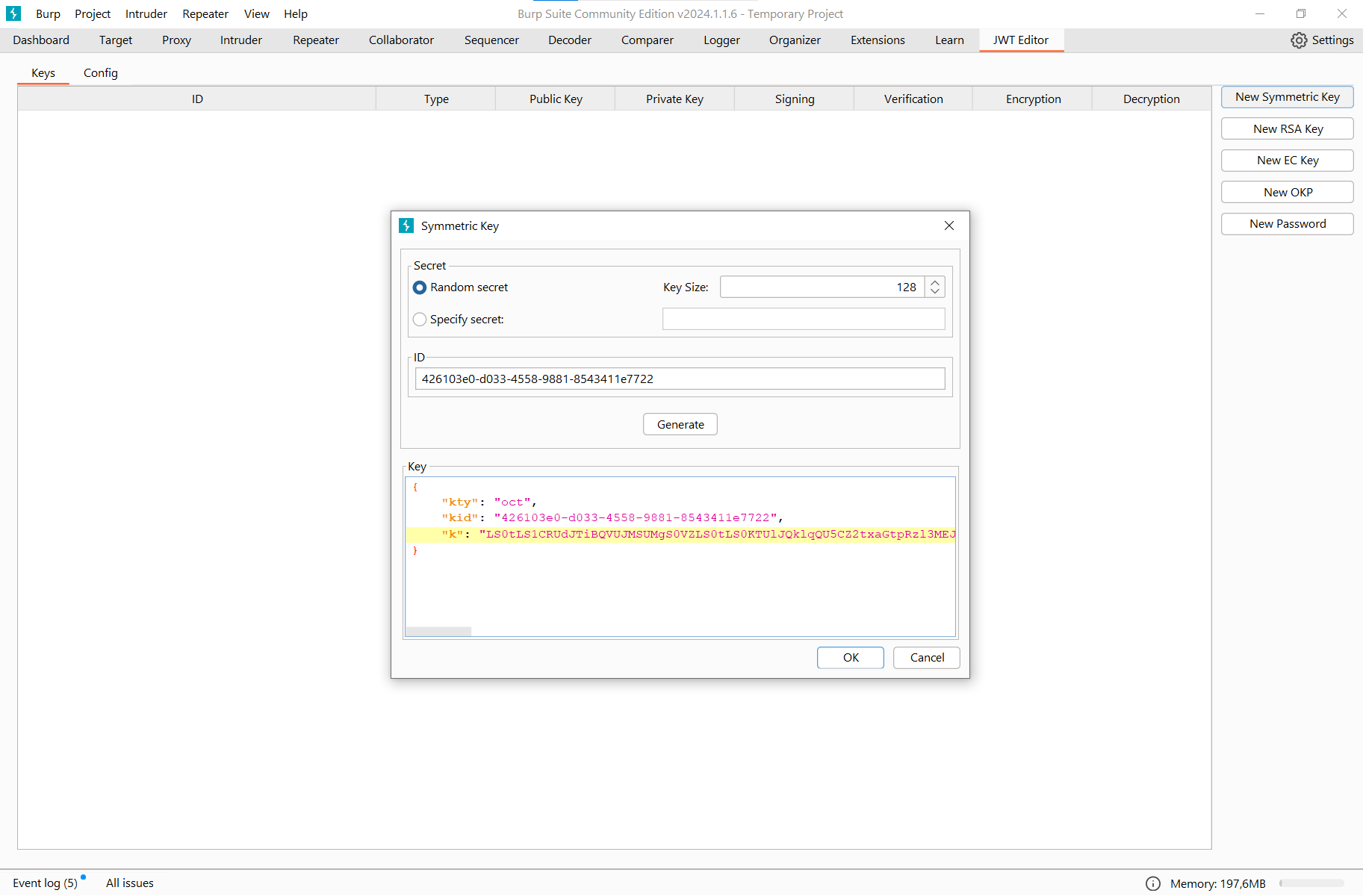Open the Config sub-tab
This screenshot has width=1363, height=896.
click(x=101, y=73)
